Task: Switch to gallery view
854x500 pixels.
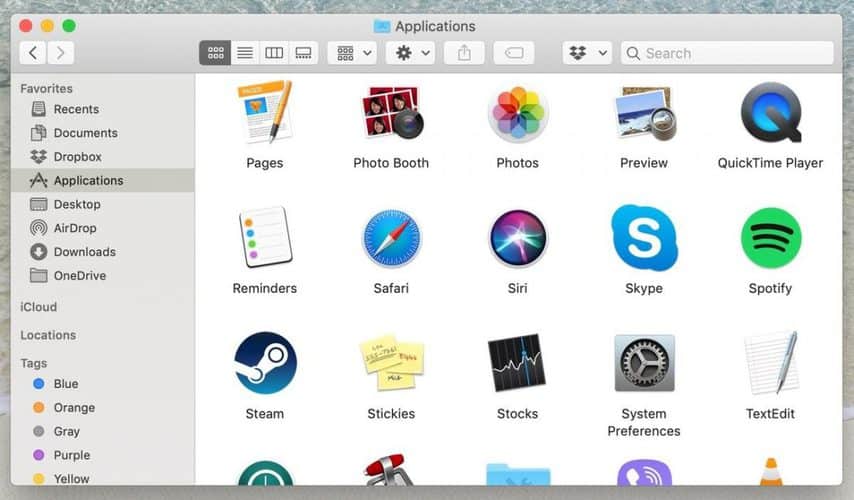Action: (303, 53)
